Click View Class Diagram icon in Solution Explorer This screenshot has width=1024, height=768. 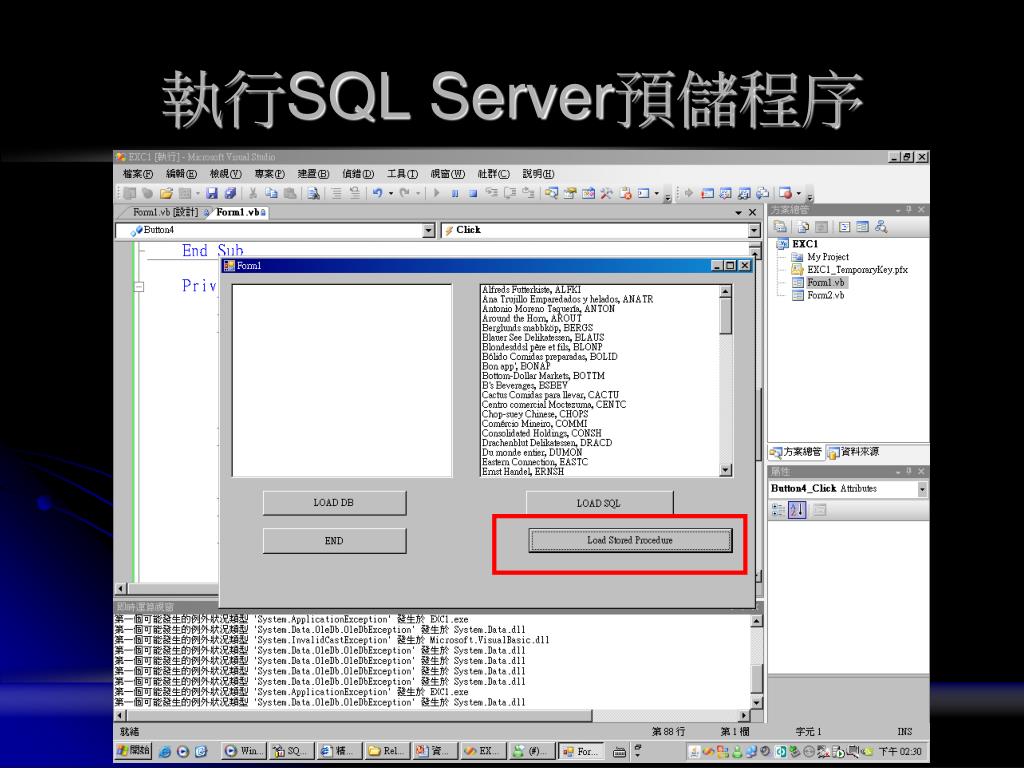[881, 227]
